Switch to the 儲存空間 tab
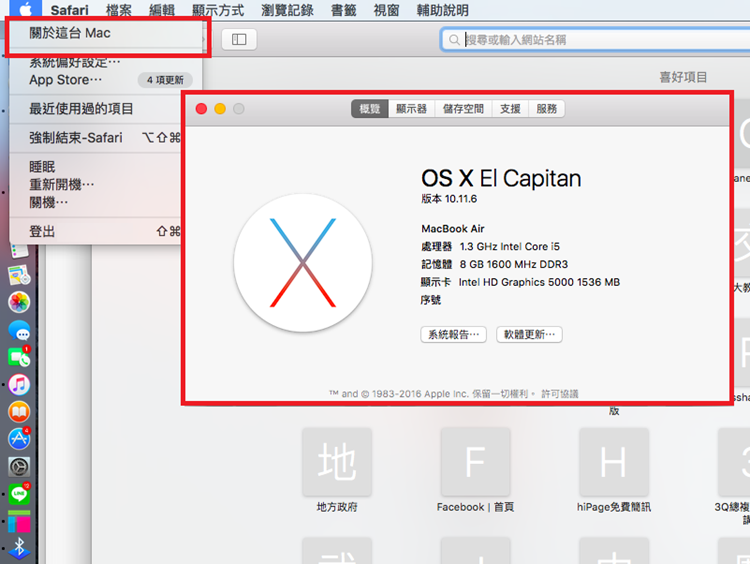The image size is (750, 564). click(463, 109)
